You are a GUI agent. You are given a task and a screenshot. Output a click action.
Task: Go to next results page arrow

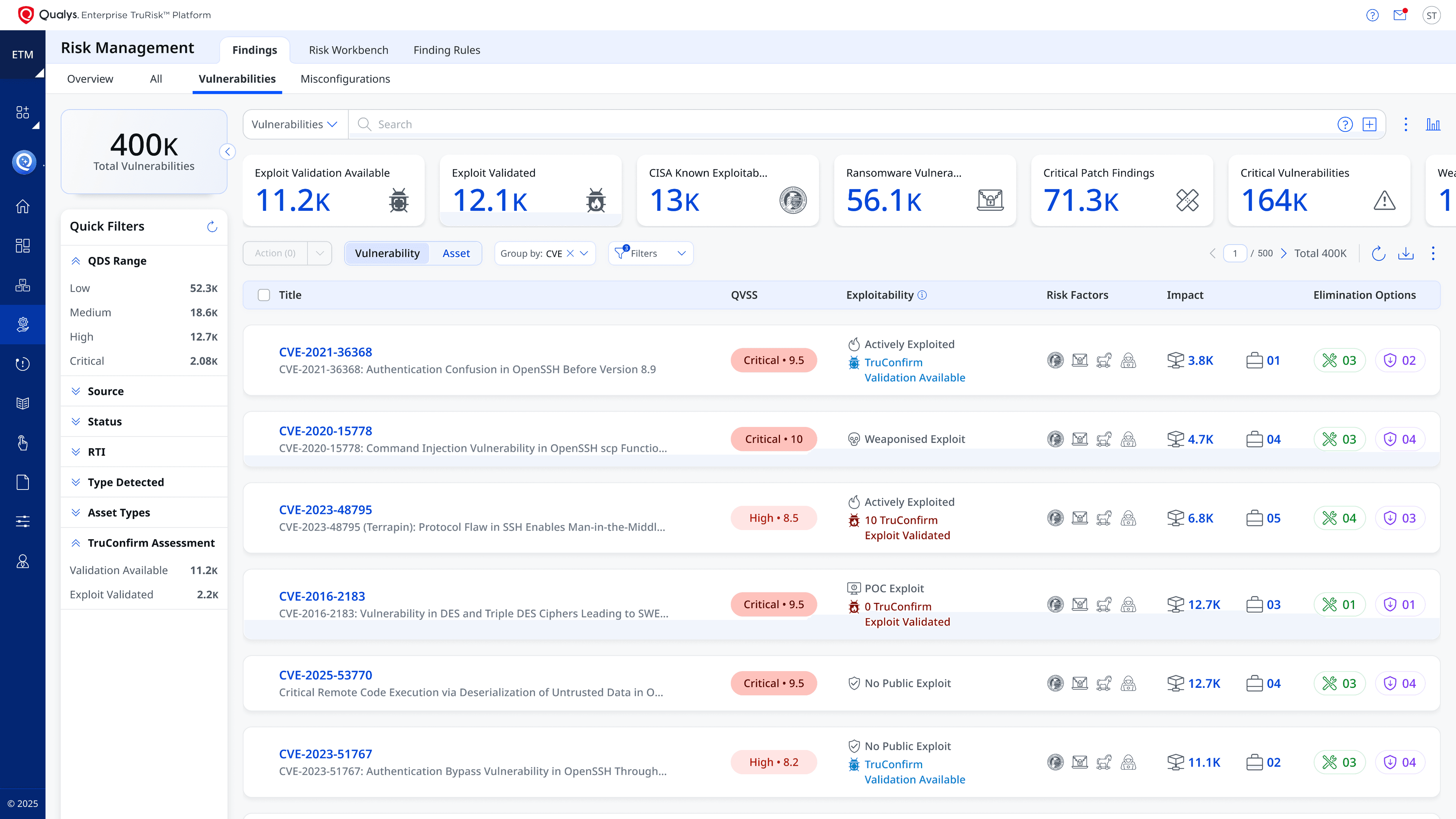click(x=1283, y=253)
